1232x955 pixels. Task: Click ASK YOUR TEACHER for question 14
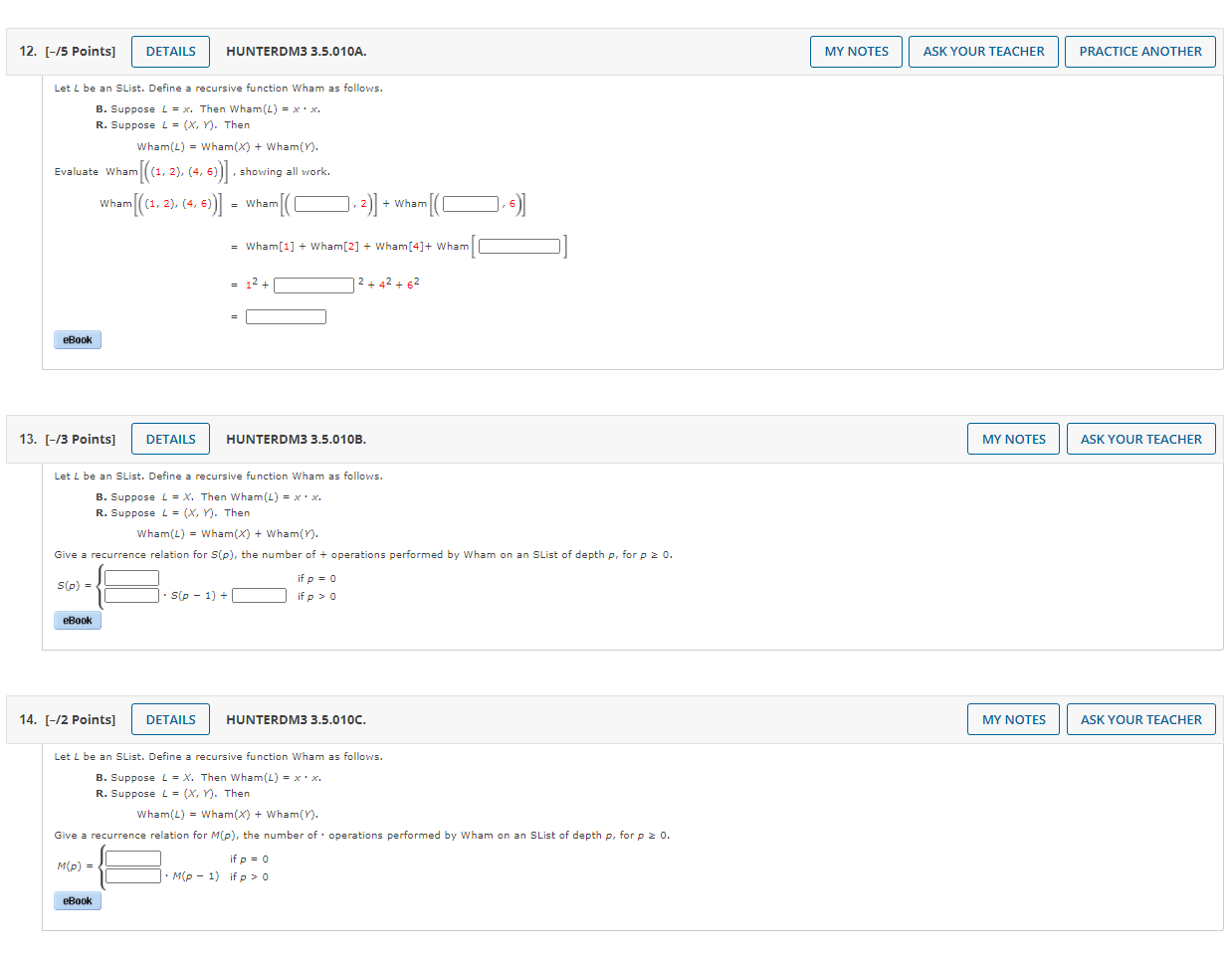click(1140, 720)
